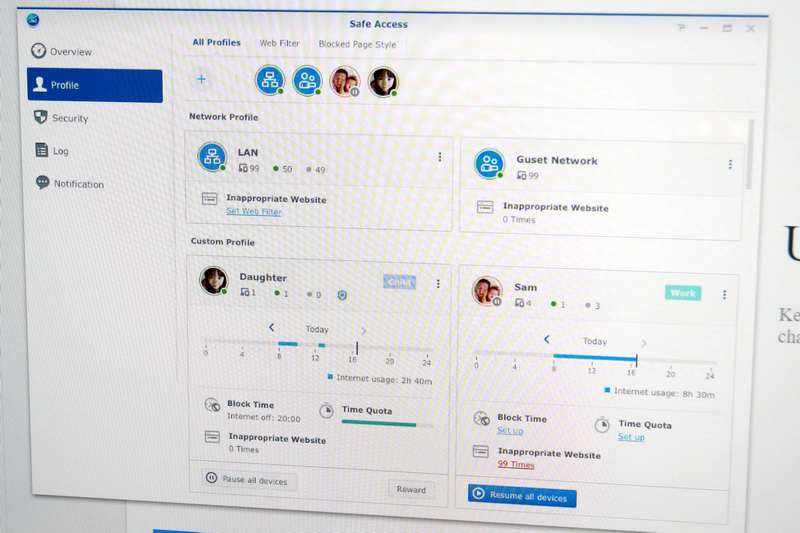Click Sam's Inappropriate Website list icon
Screen dimensions: 800x533
coord(481,451)
